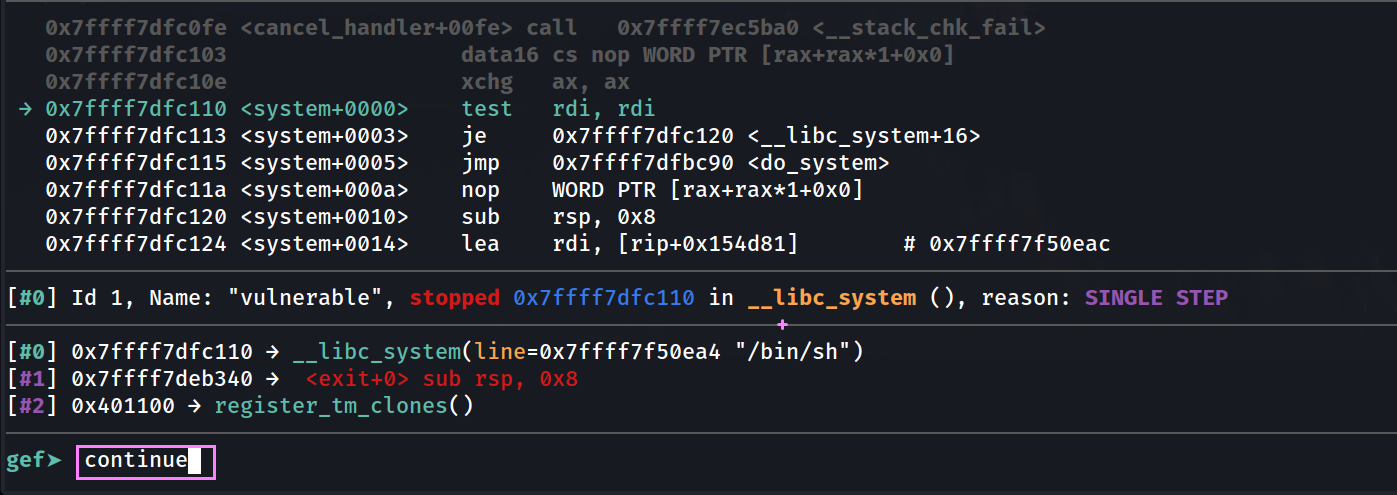Image resolution: width=1397 pixels, height=495 pixels.
Task: Select the address 0x7ffff7dfc113 at system+0003
Action: pos(136,136)
